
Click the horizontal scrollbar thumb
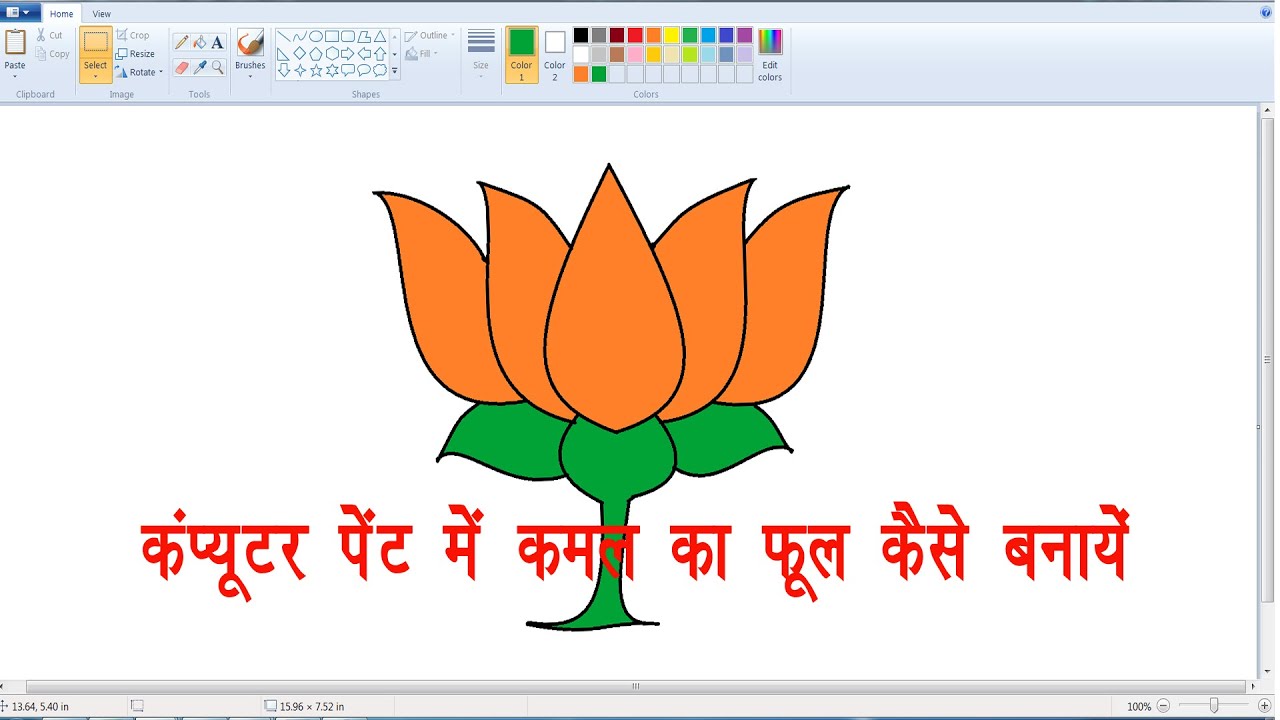pyautogui.click(x=636, y=687)
